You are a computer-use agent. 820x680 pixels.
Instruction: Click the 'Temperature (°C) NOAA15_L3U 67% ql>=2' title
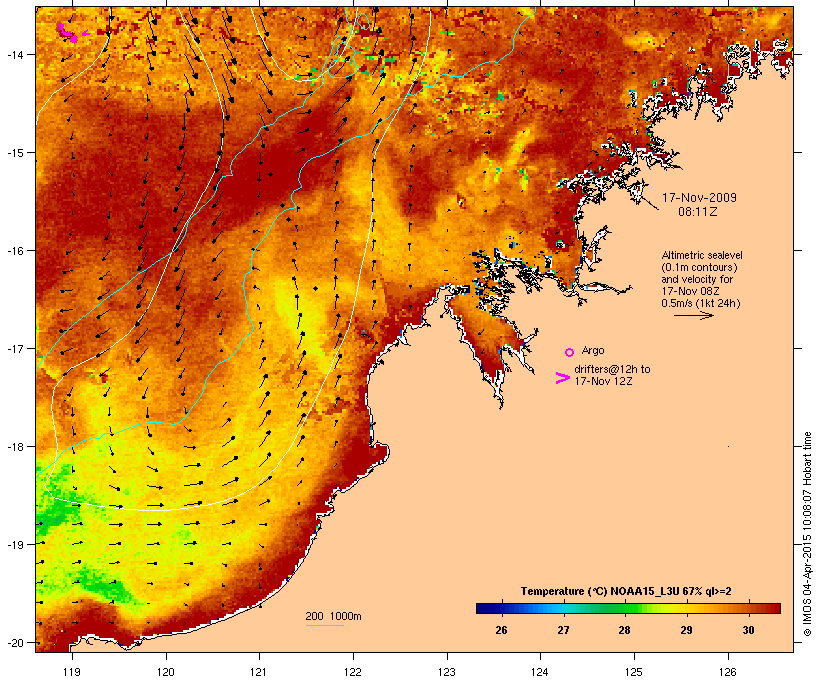point(626,592)
